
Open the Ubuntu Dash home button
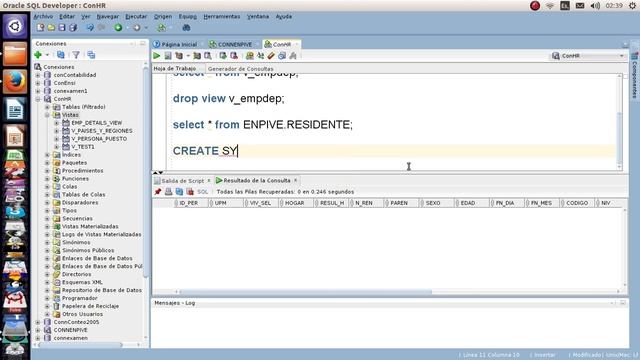click(15, 26)
